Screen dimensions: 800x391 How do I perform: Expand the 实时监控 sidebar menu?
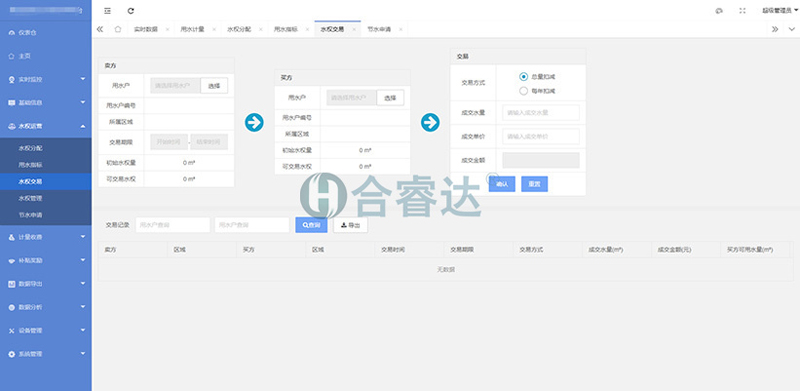click(x=46, y=79)
